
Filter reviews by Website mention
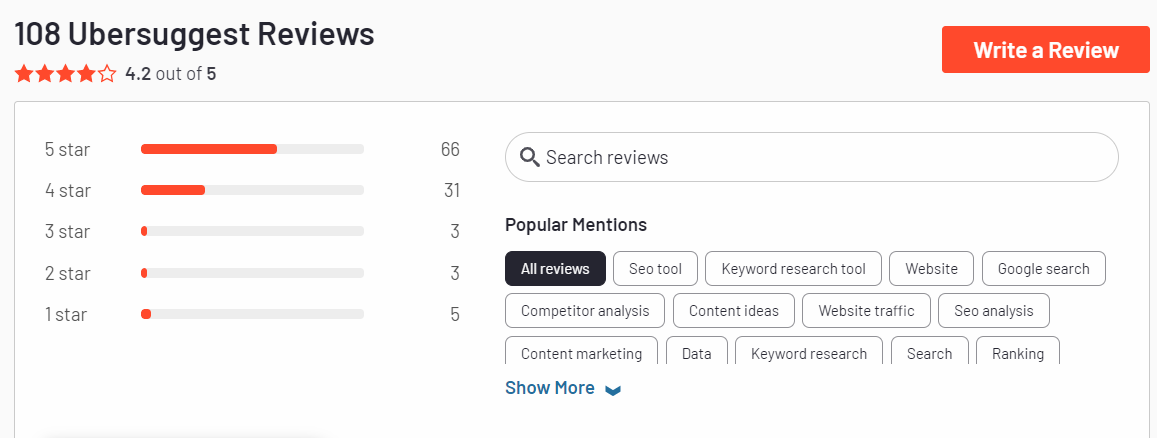[x=931, y=268]
